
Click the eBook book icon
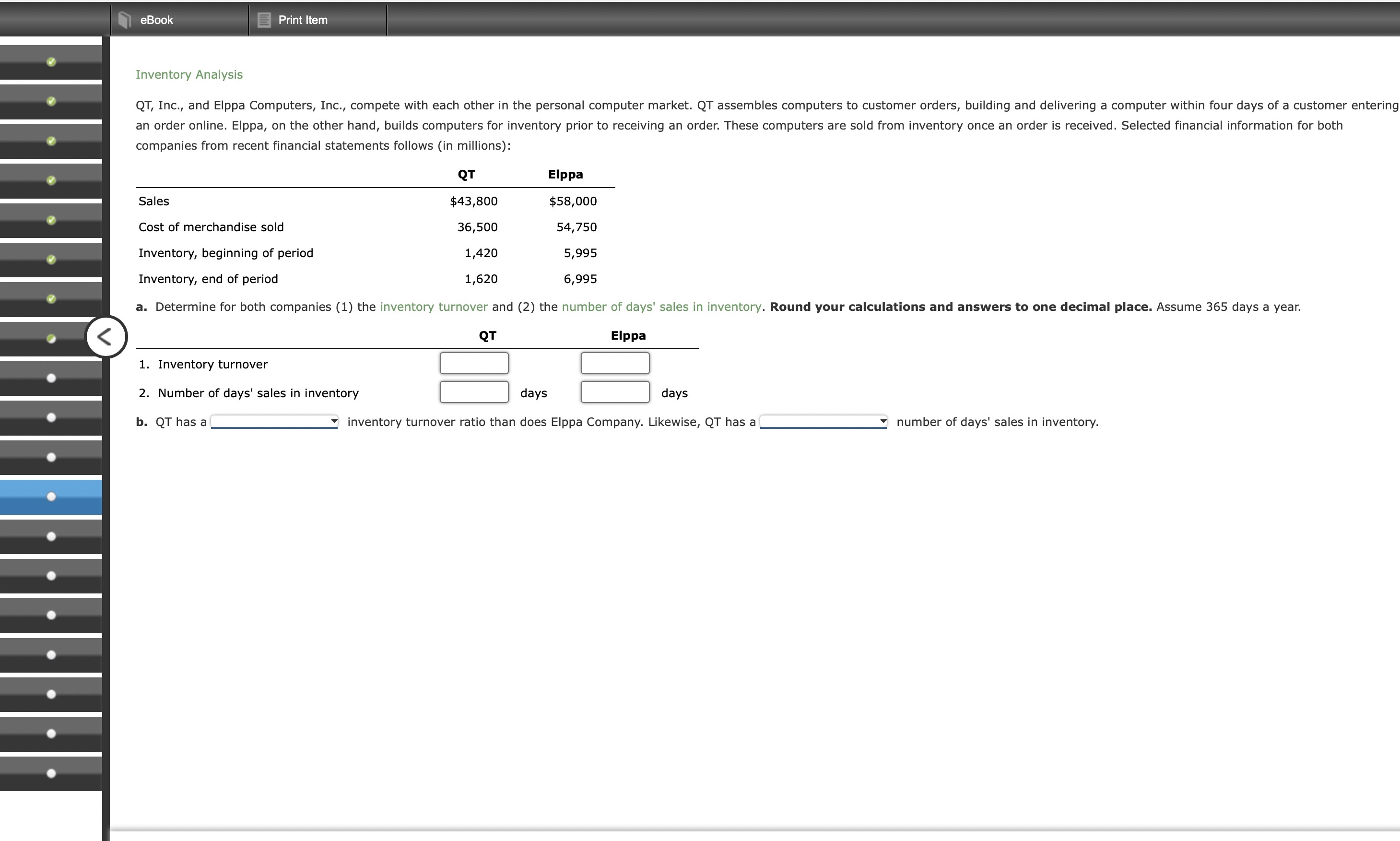[125, 21]
